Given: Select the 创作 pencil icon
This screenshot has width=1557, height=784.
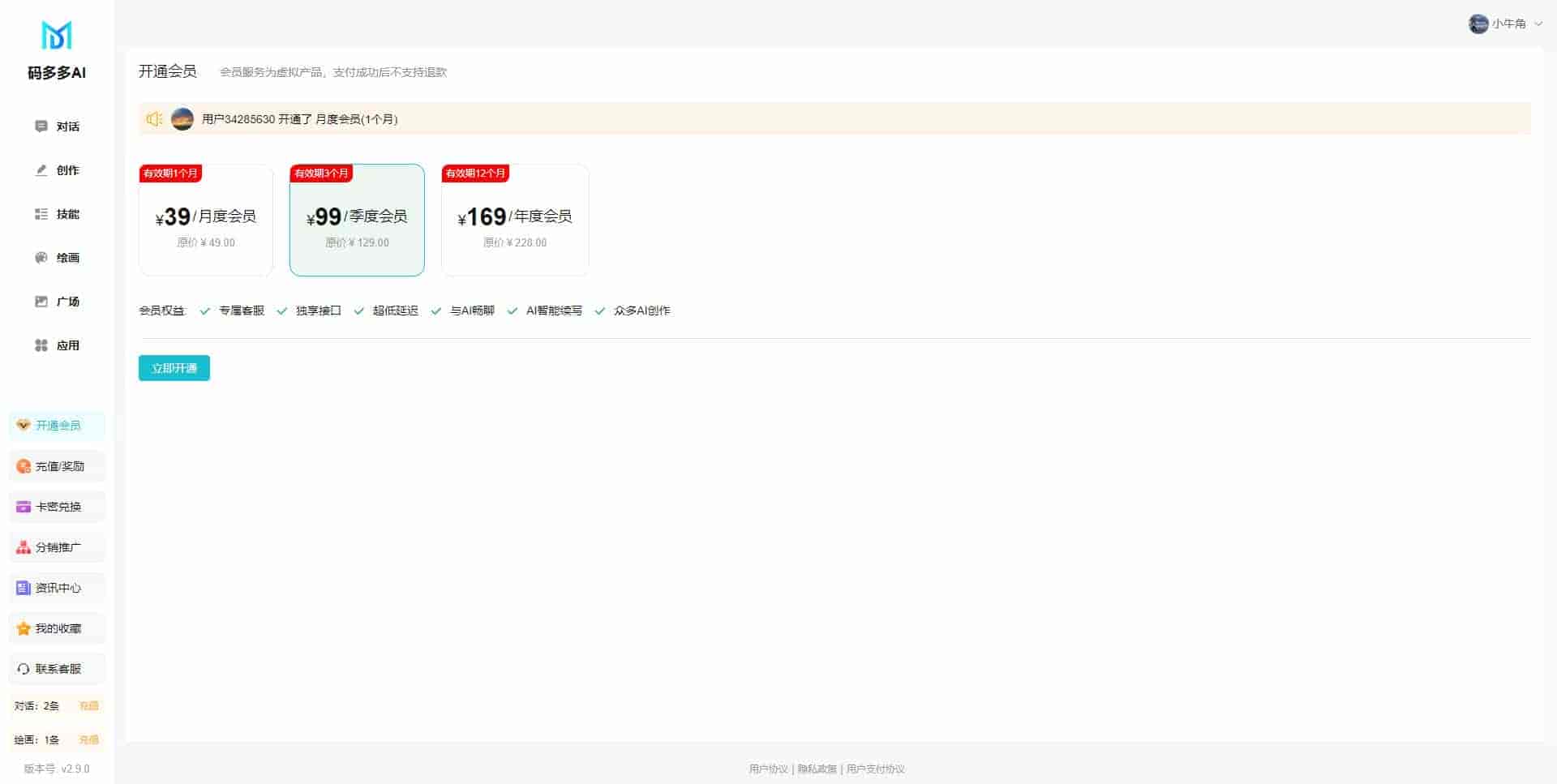Looking at the screenshot, I should pyautogui.click(x=41, y=170).
